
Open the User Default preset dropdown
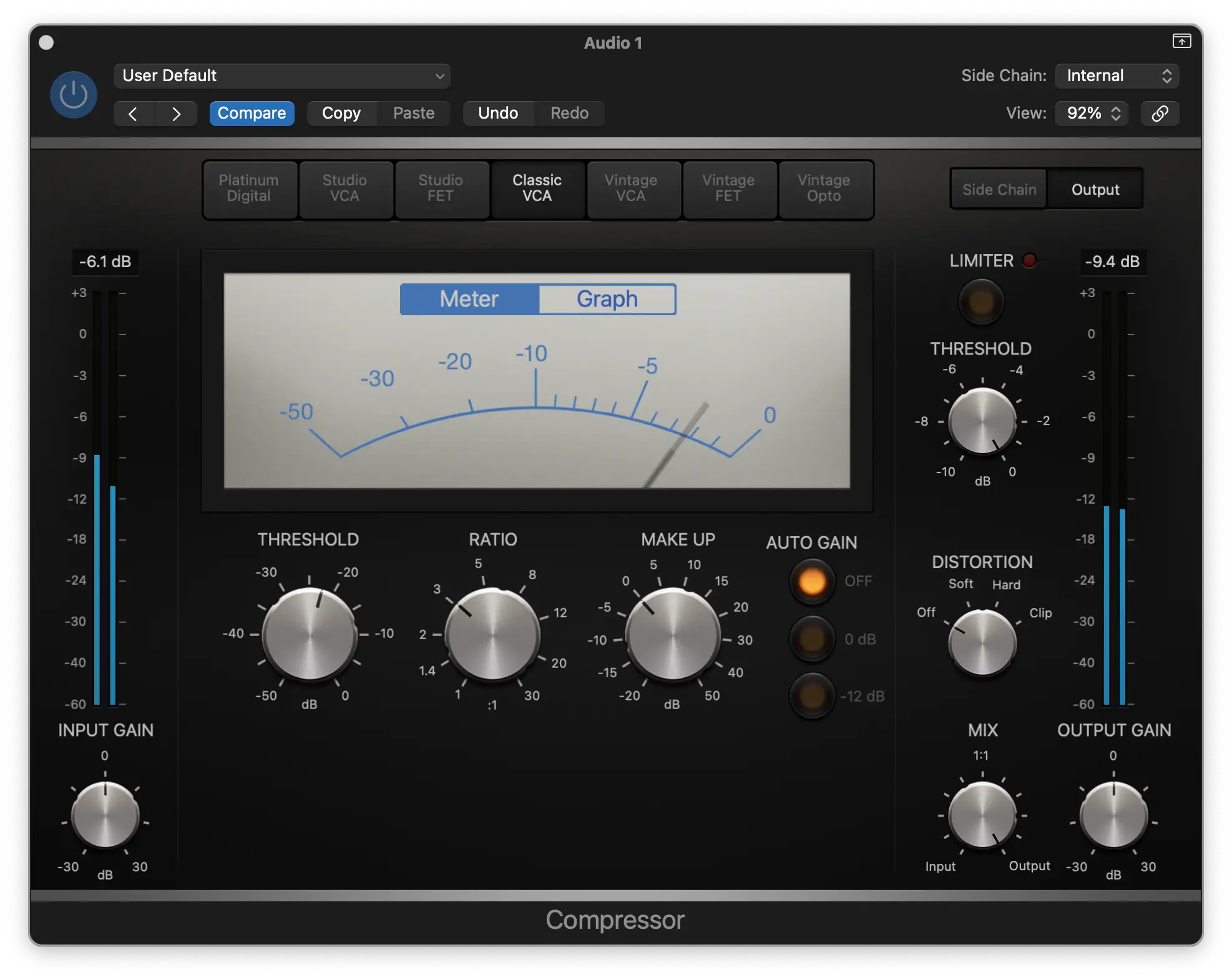coord(281,76)
